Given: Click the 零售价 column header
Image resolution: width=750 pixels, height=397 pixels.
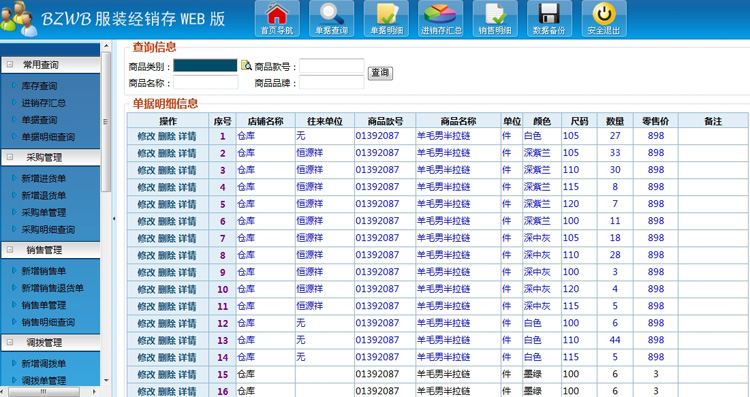Looking at the screenshot, I should click(x=656, y=121).
